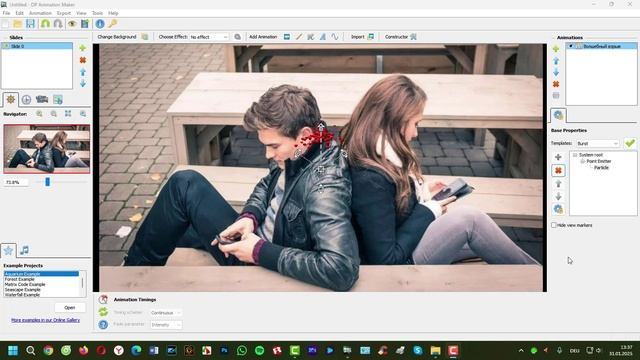The height and width of the screenshot is (360, 640).
Task: Click Change Background image icon
Action: (145, 37)
